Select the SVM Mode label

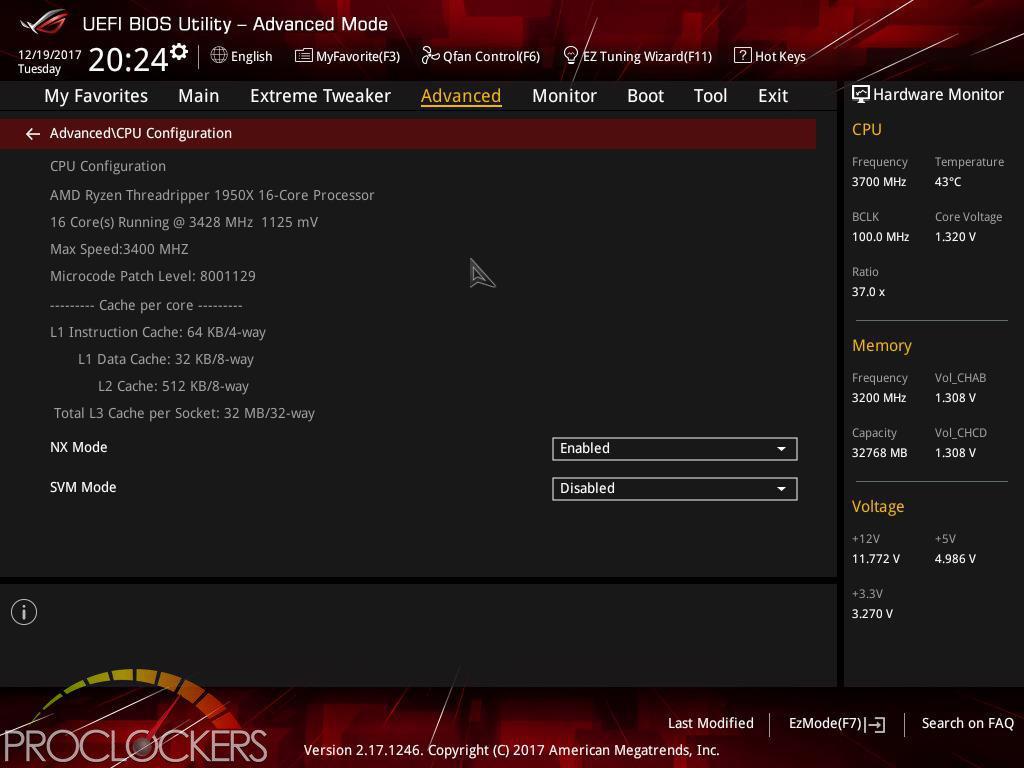coord(83,487)
